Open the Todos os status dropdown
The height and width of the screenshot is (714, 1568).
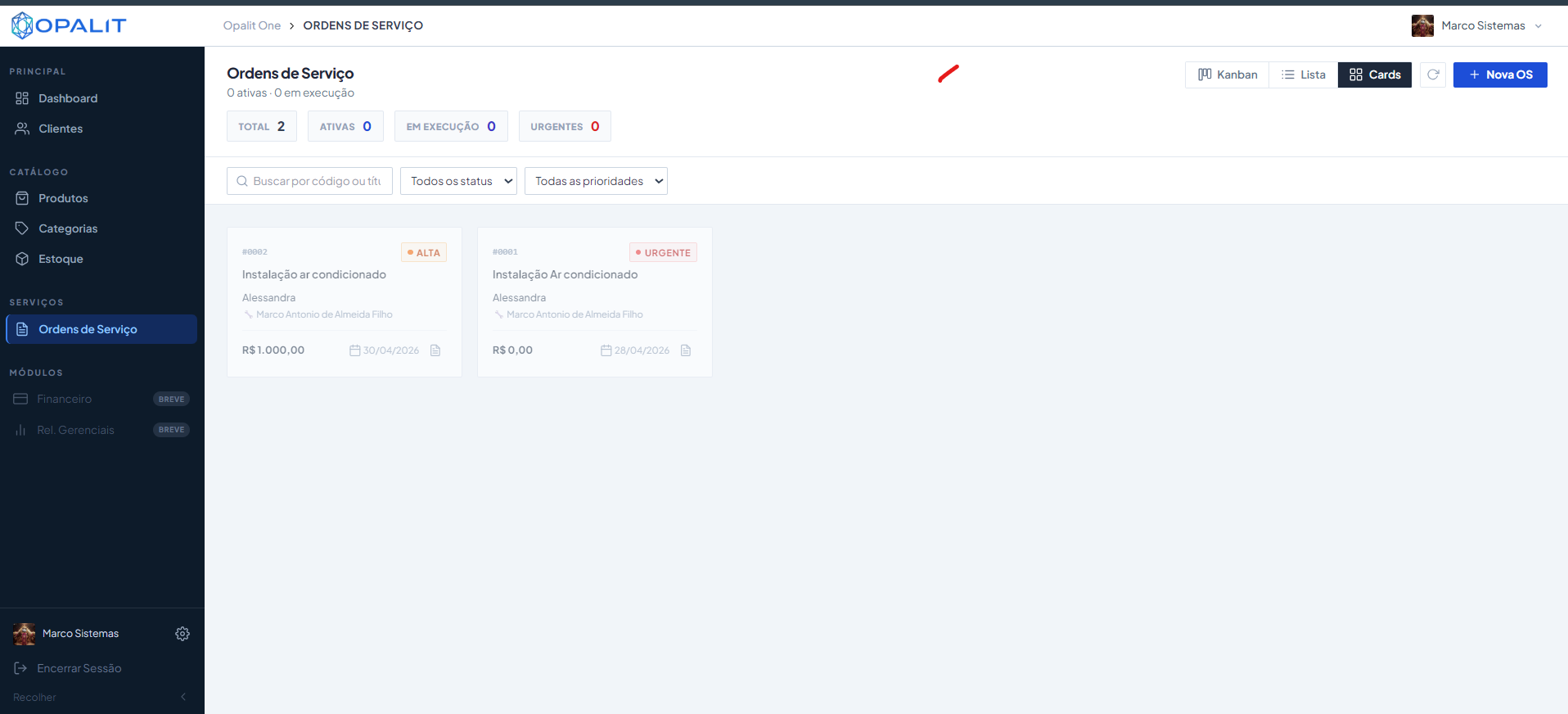pyautogui.click(x=458, y=181)
